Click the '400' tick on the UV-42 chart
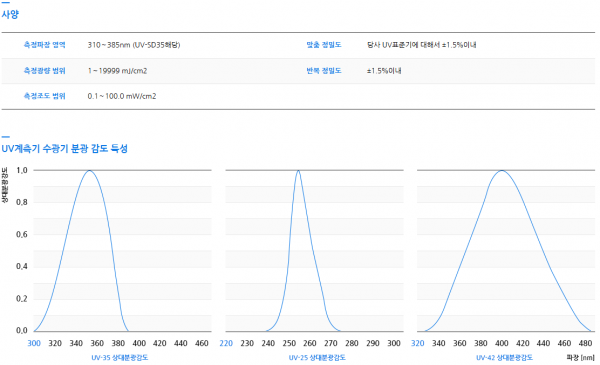 click(x=502, y=343)
